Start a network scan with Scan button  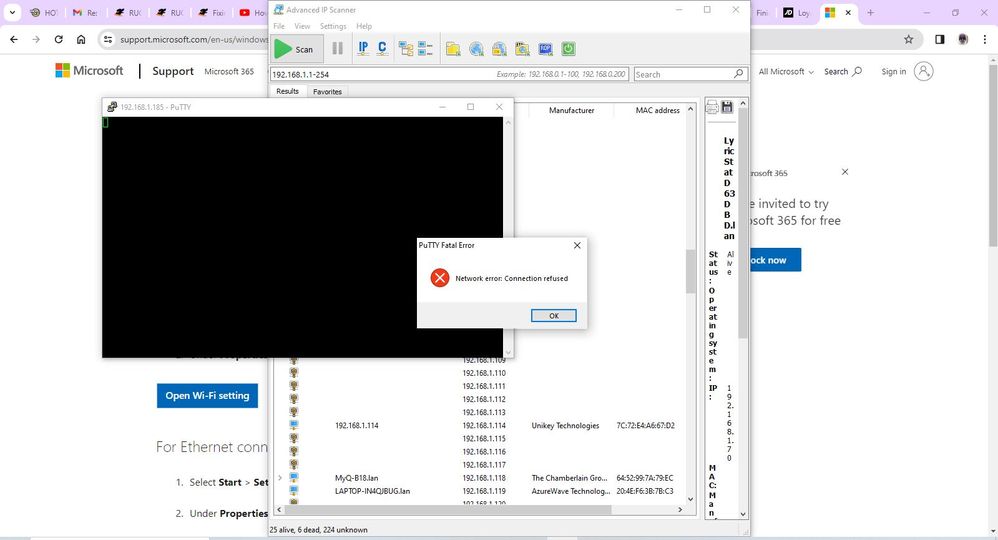[x=295, y=48]
